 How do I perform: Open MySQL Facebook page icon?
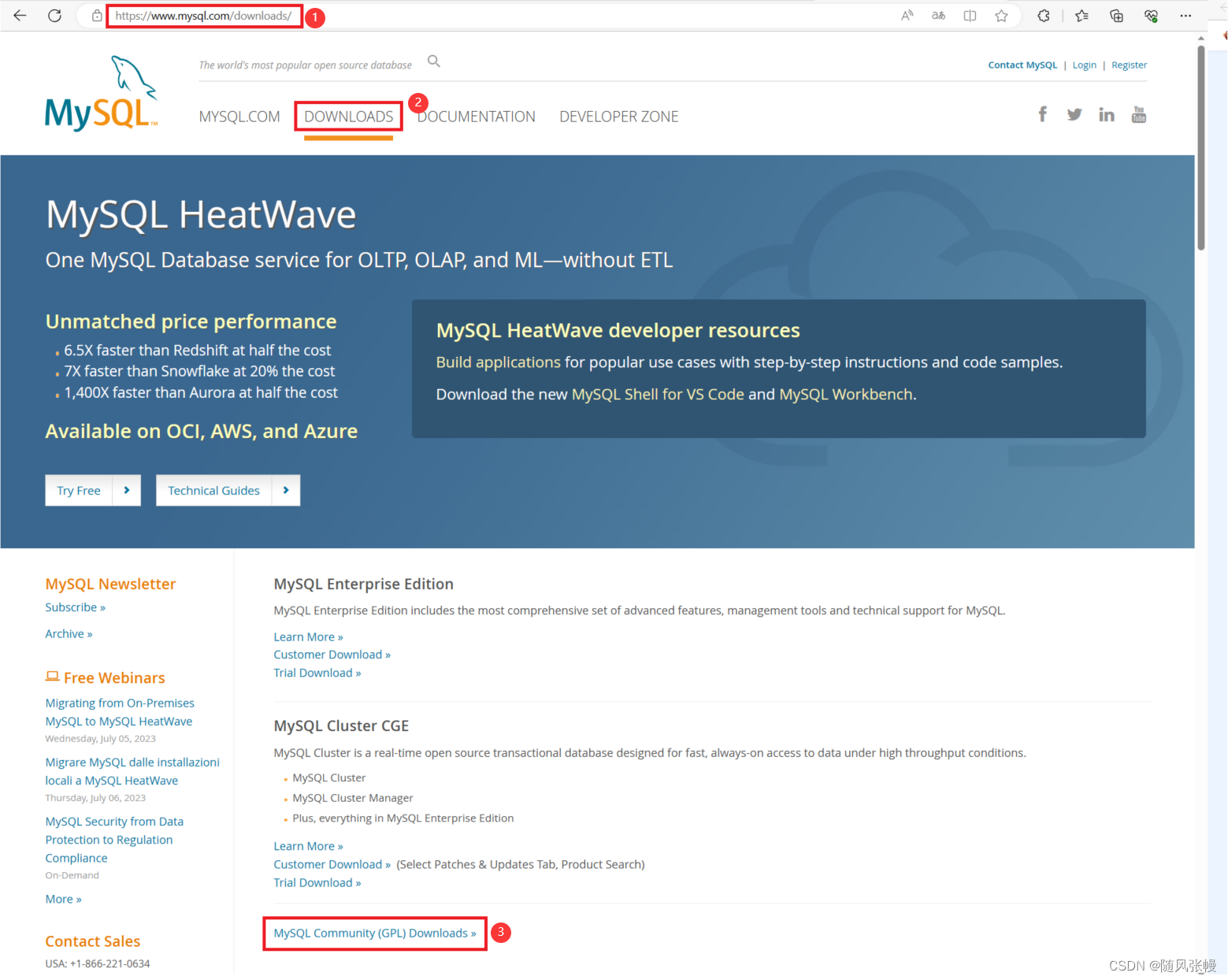tap(1042, 115)
